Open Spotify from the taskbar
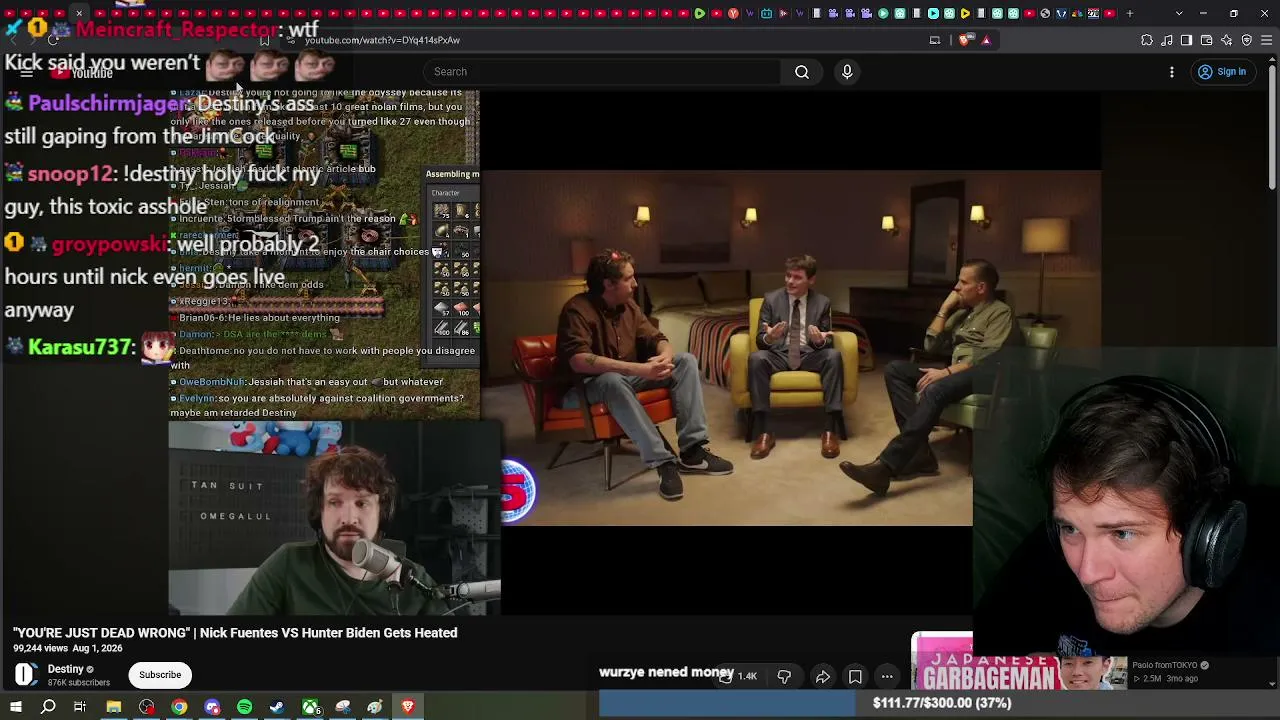The image size is (1280, 720). tap(244, 707)
